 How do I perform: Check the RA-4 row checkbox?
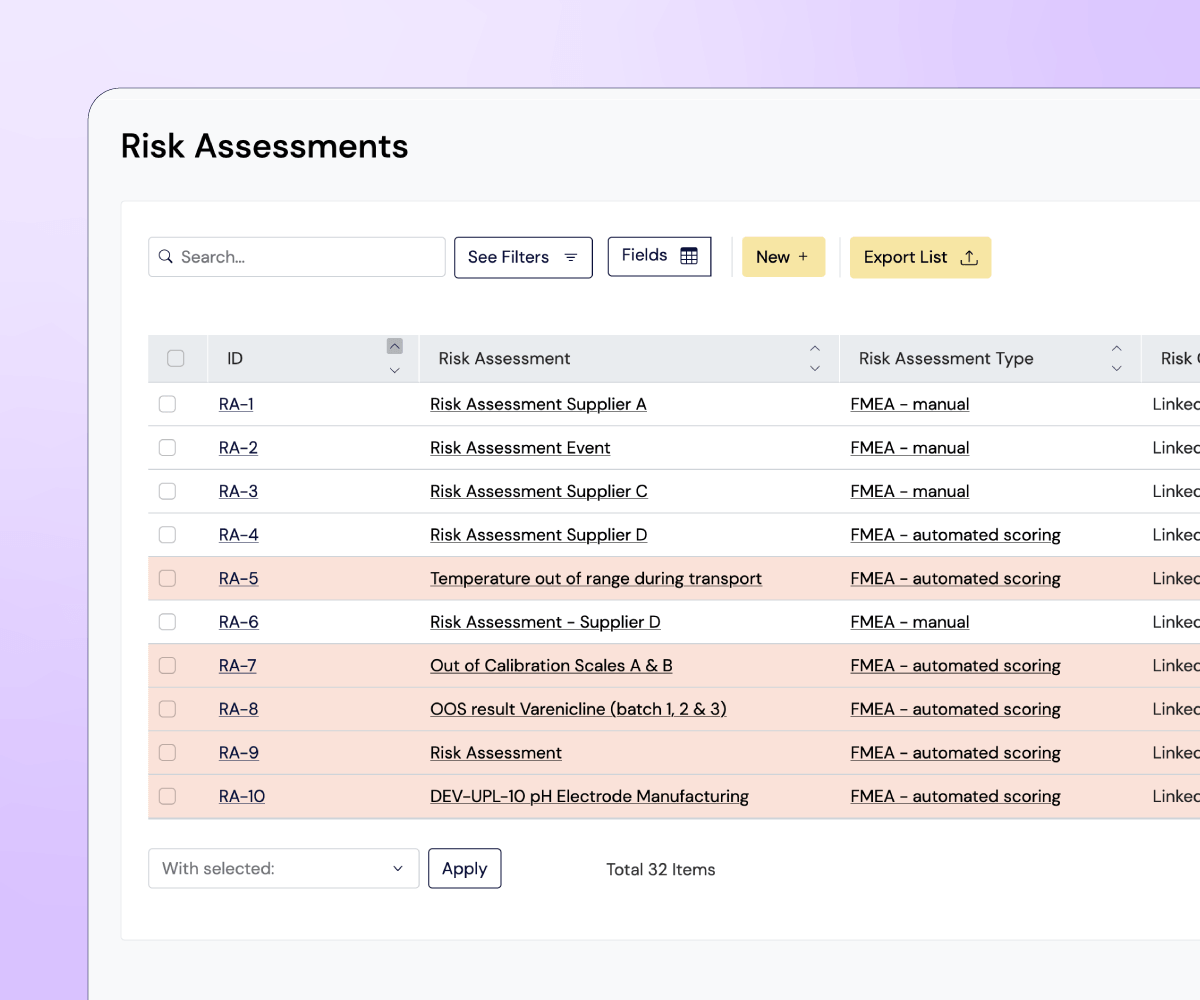[167, 535]
